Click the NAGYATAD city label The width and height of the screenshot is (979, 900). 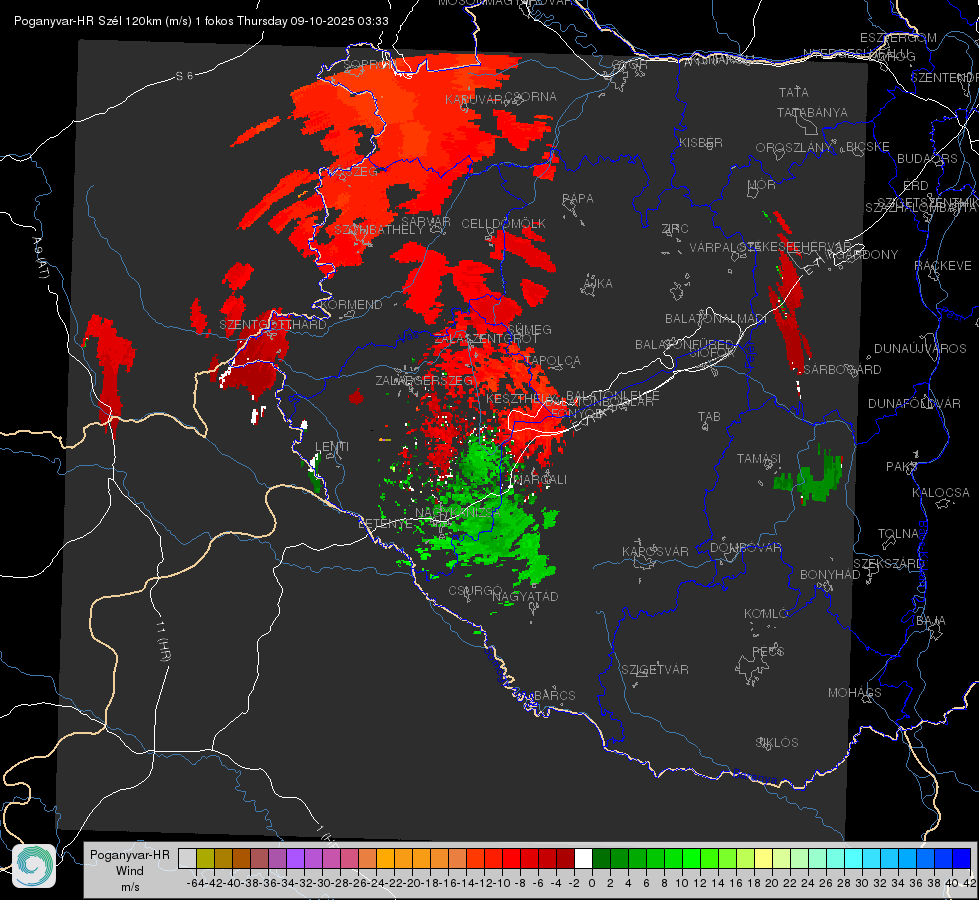coord(525,596)
